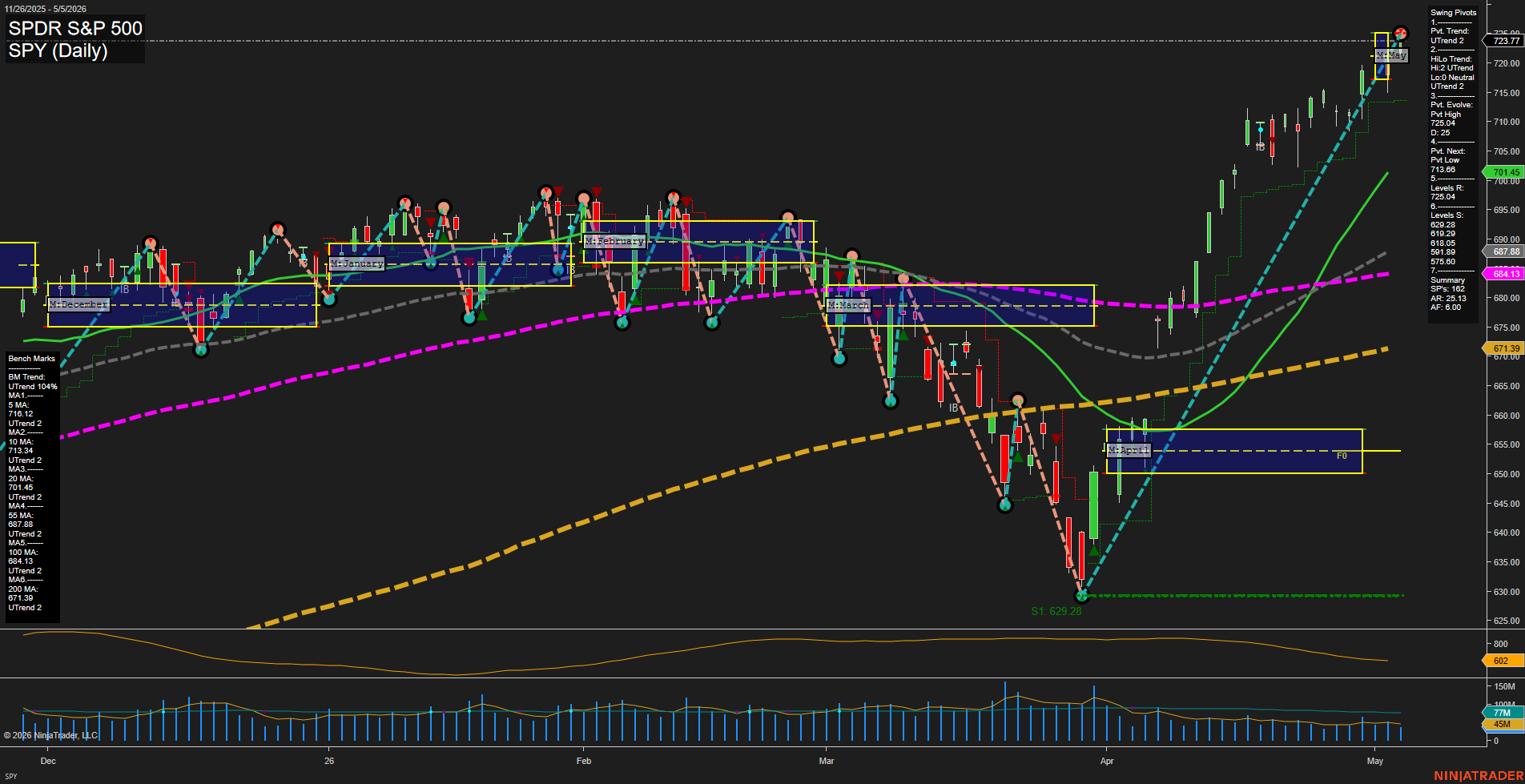
Task: Click the Dec label on time axis
Action: [x=48, y=761]
